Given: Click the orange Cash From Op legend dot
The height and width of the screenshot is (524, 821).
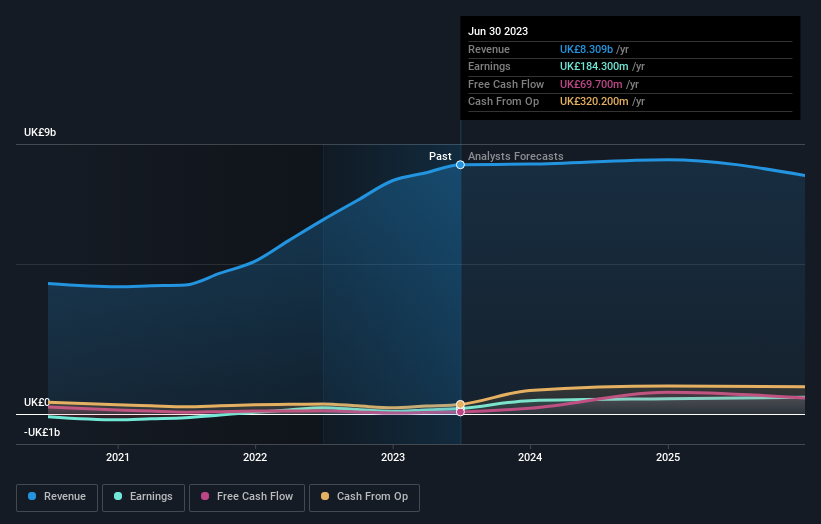Looking at the screenshot, I should click(325, 496).
